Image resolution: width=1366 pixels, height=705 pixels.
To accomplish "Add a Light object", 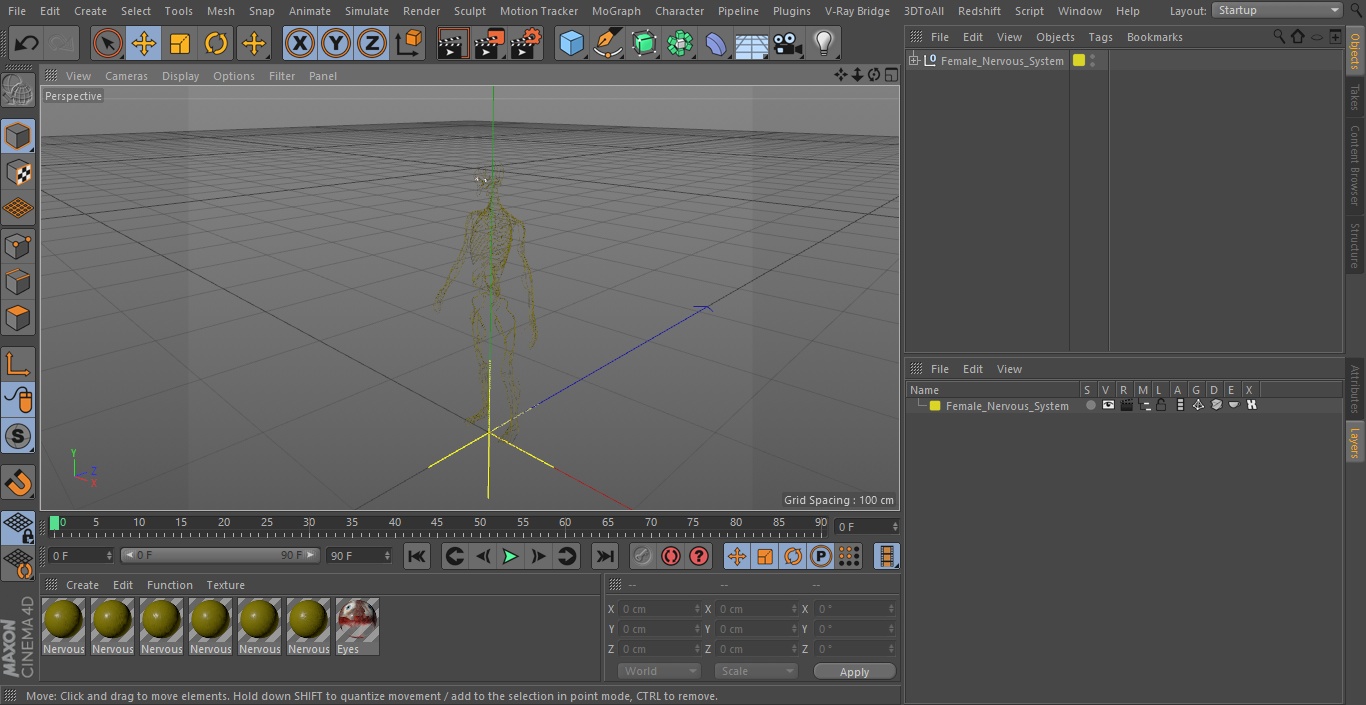I will (x=824, y=44).
